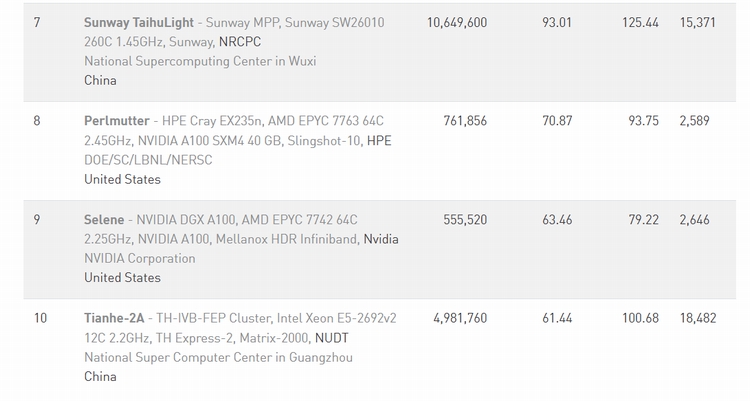Click the HPE vendor link
This screenshot has height=401, width=750.
[379, 141]
